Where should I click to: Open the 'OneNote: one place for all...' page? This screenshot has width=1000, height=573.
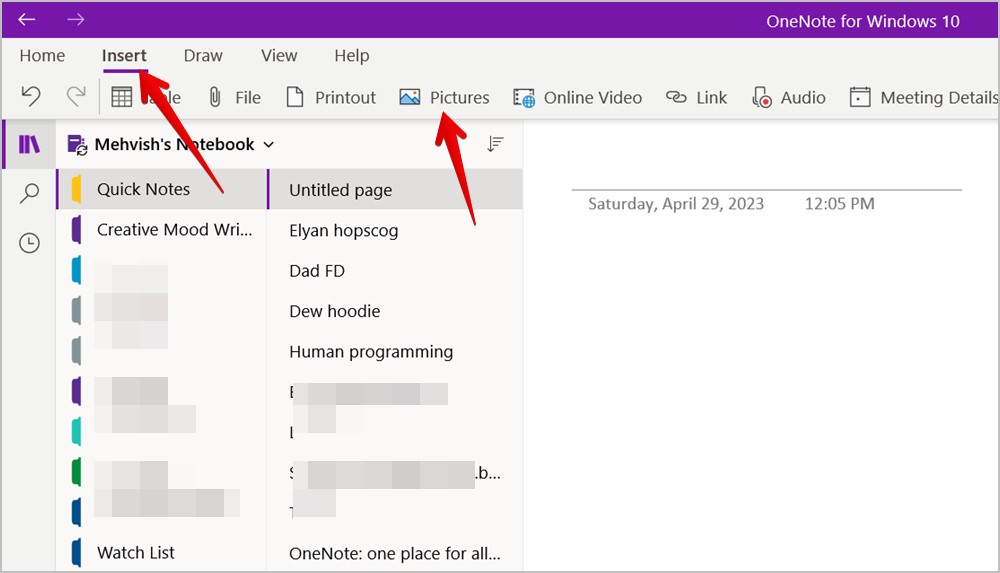tap(395, 553)
